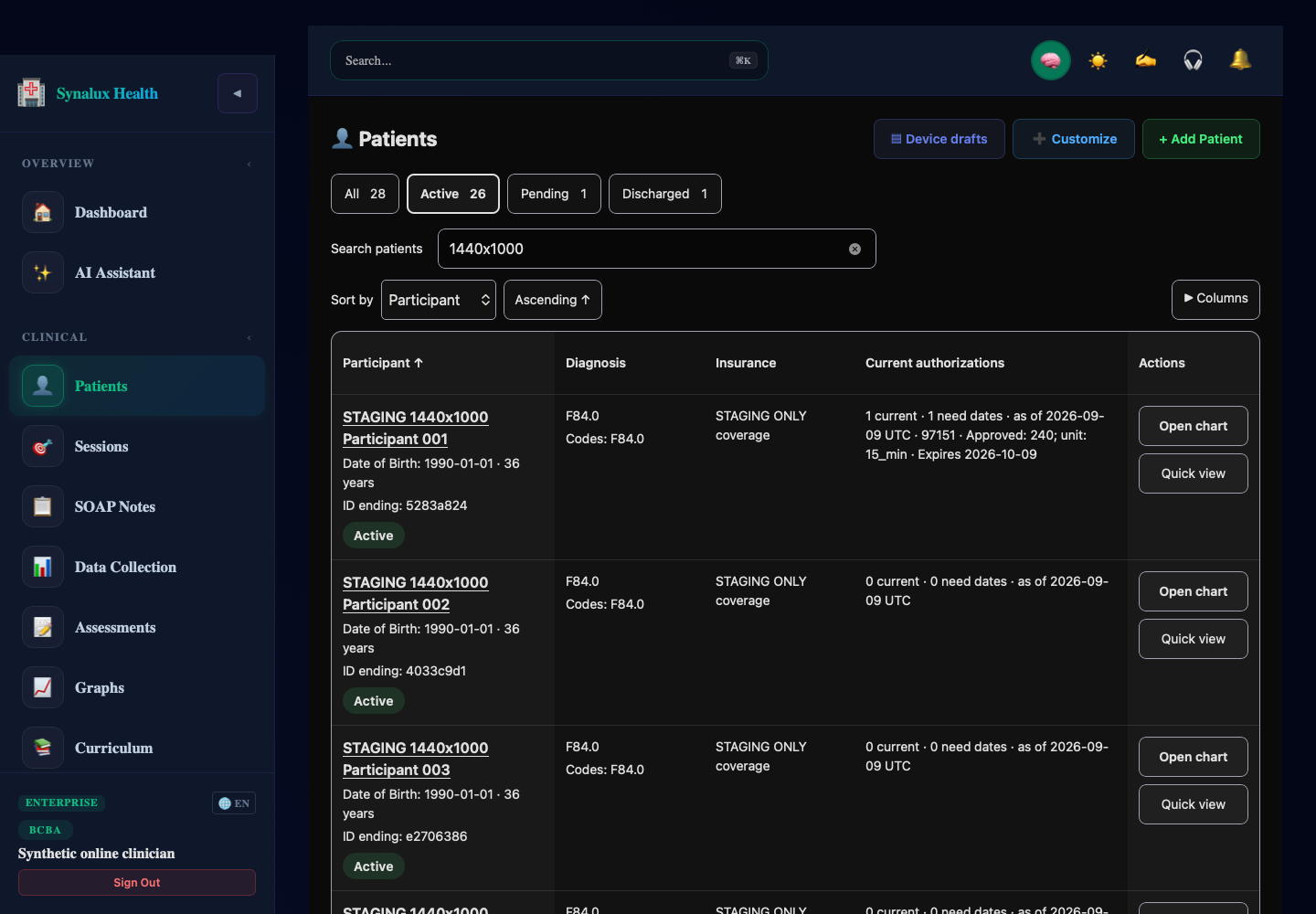This screenshot has width=1316, height=914.
Task: Collapse the Clinical sidebar section
Action: [249, 337]
